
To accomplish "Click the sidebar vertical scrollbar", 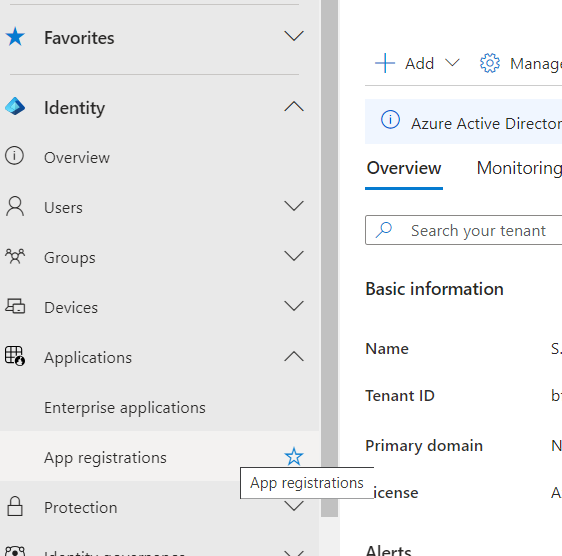I will 329,258.
